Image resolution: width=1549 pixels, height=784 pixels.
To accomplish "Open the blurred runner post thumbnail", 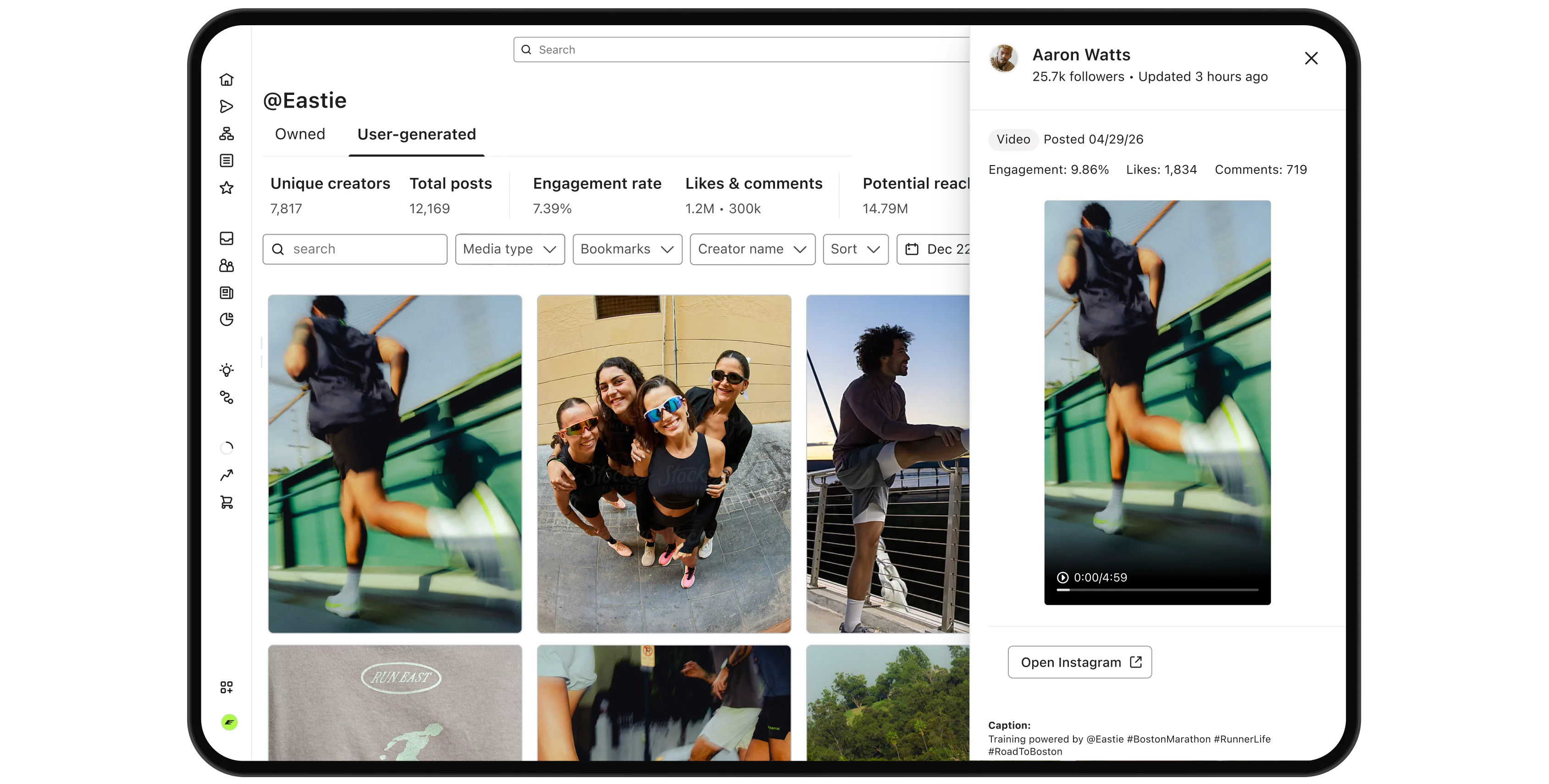I will [394, 464].
